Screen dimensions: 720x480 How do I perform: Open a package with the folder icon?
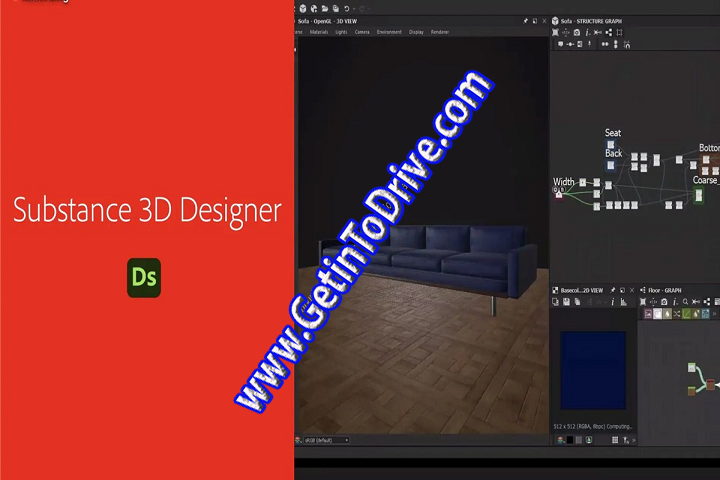click(325, 8)
